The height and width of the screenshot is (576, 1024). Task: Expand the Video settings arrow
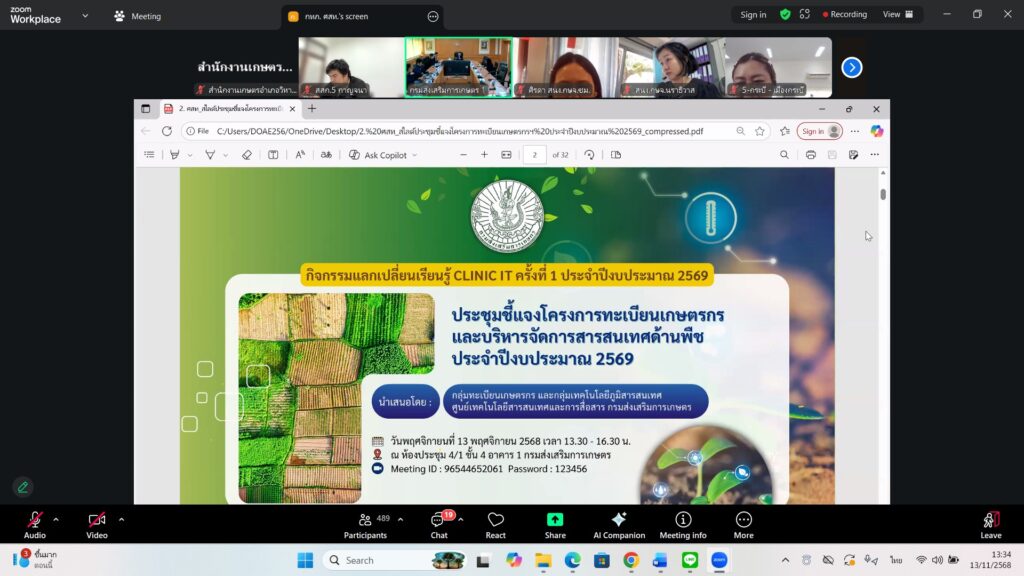[x=121, y=519]
